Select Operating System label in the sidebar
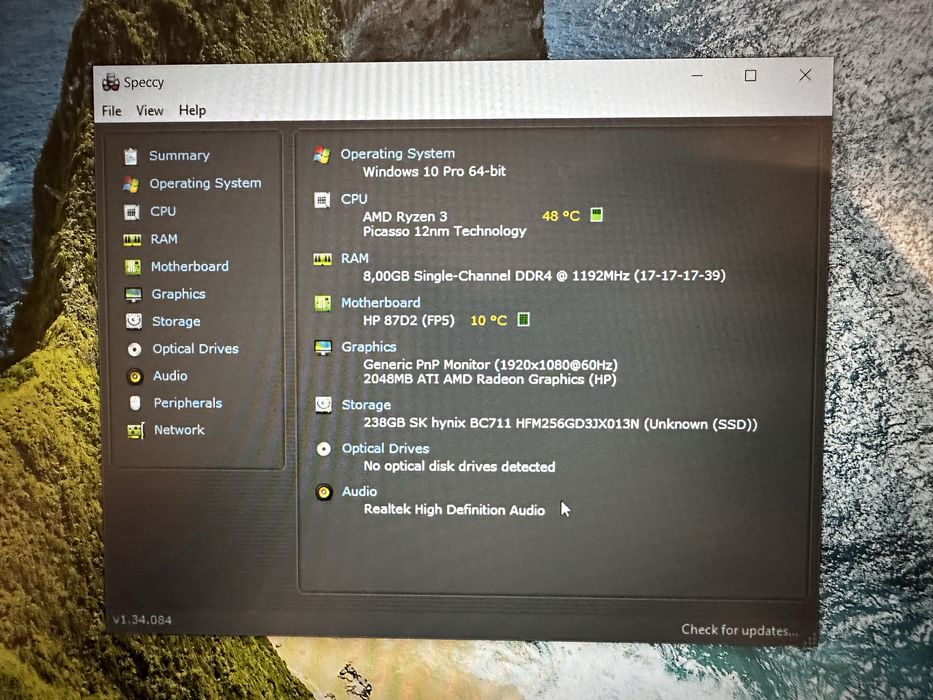Viewport: 933px width, 700px height. (x=205, y=183)
